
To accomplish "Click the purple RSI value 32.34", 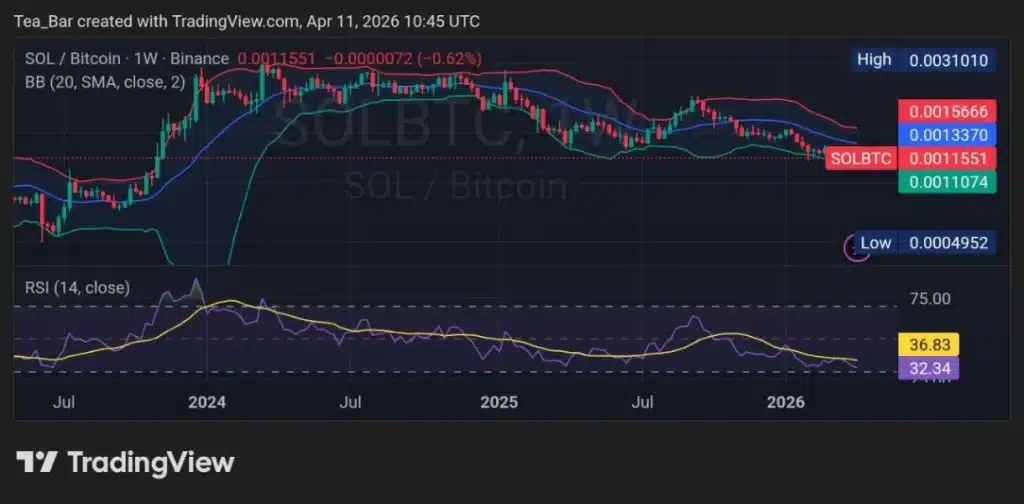I will (x=929, y=367).
